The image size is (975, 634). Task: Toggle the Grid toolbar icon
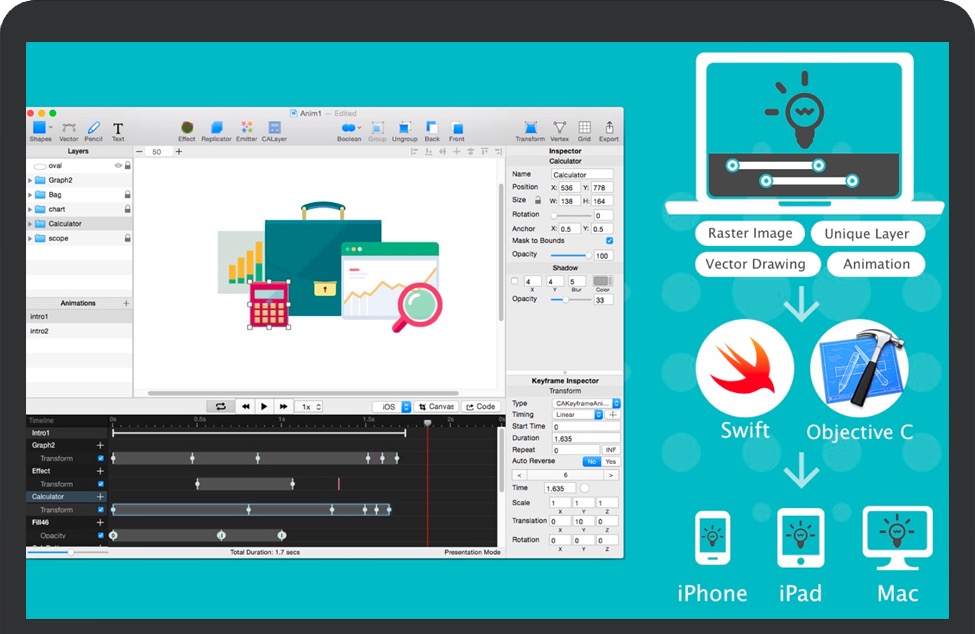(x=584, y=128)
